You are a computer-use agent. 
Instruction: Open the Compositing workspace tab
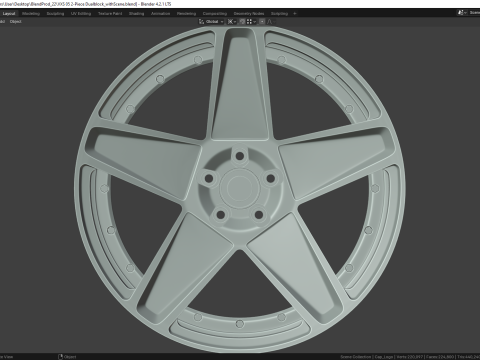pos(215,14)
